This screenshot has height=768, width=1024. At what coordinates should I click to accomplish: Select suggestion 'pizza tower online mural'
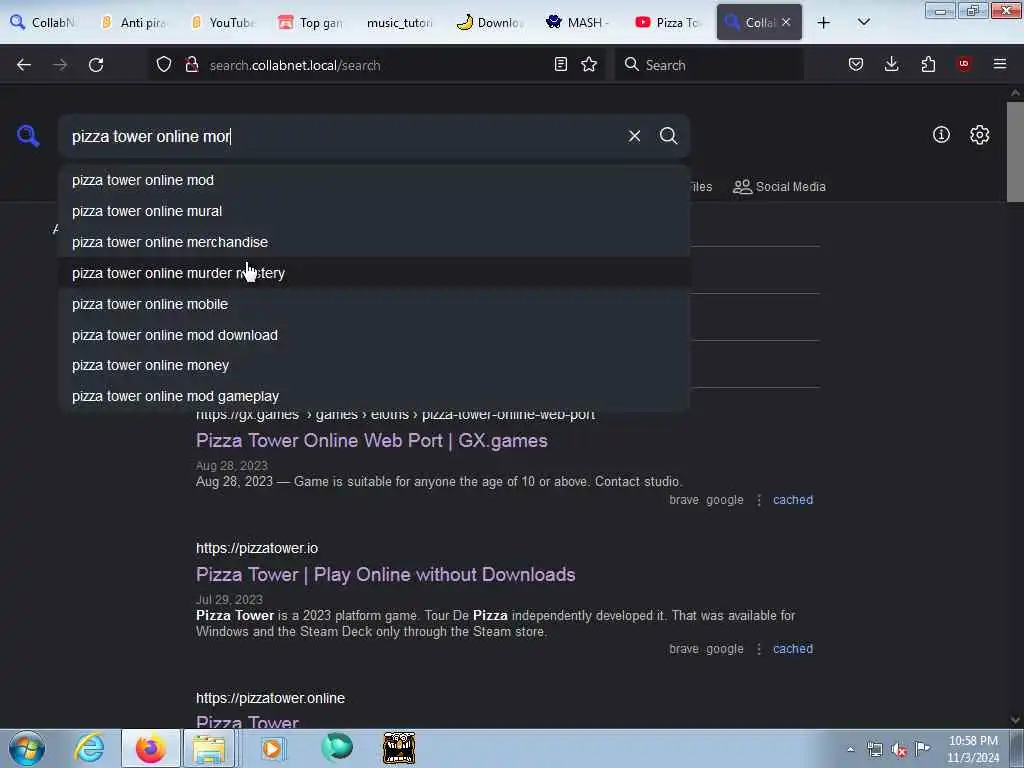click(x=374, y=211)
